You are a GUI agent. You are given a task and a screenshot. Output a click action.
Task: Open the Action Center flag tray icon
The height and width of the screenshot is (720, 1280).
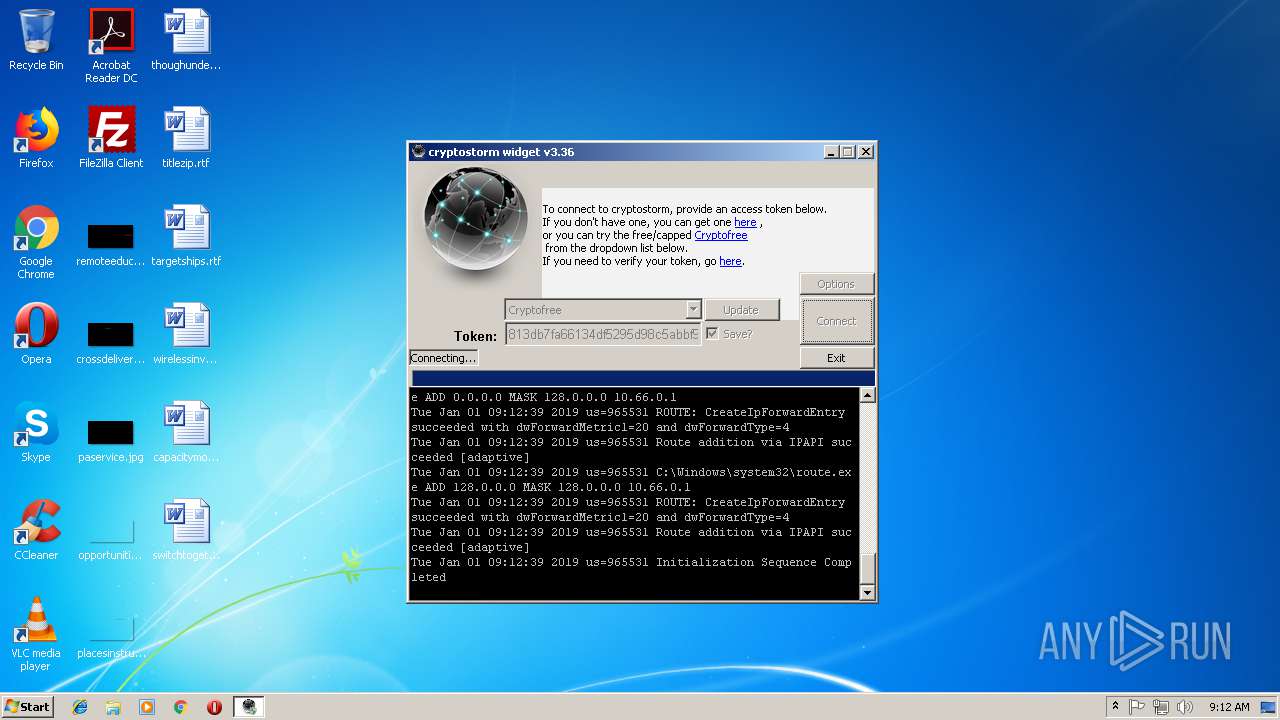(x=1137, y=707)
